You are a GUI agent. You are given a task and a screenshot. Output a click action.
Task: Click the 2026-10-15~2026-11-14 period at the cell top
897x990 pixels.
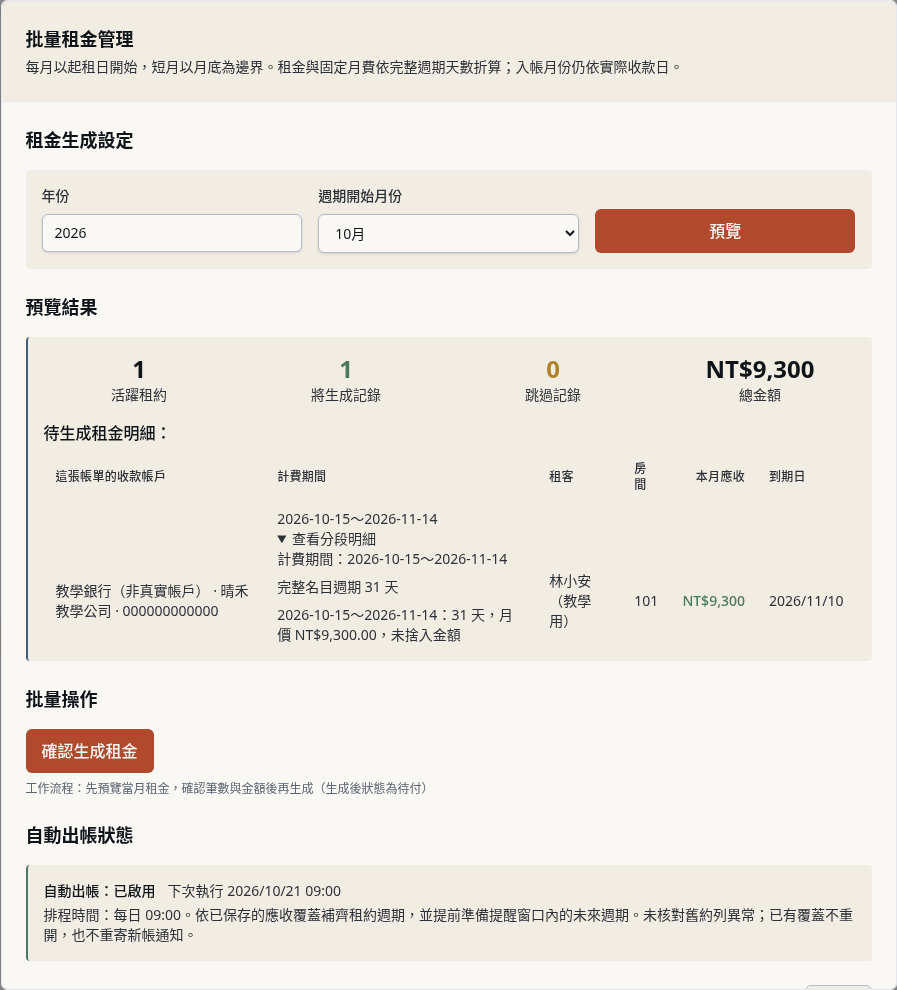point(357,519)
